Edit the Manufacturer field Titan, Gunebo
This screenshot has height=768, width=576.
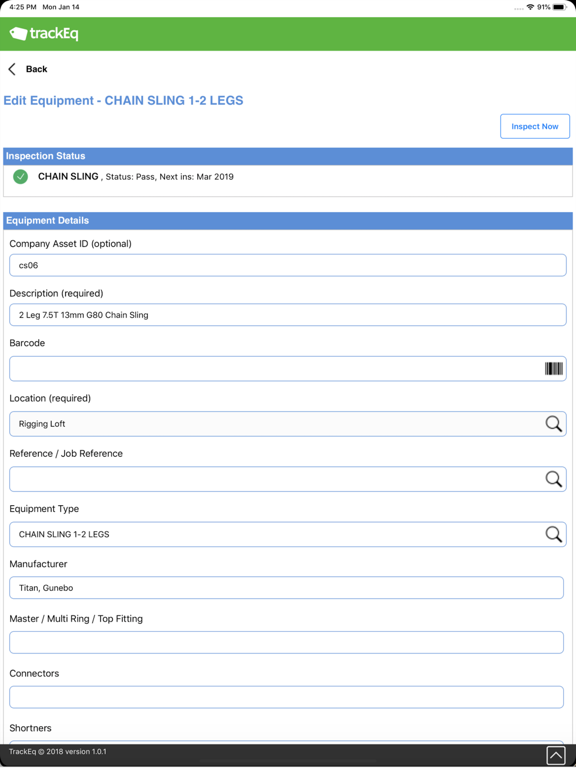pos(287,588)
